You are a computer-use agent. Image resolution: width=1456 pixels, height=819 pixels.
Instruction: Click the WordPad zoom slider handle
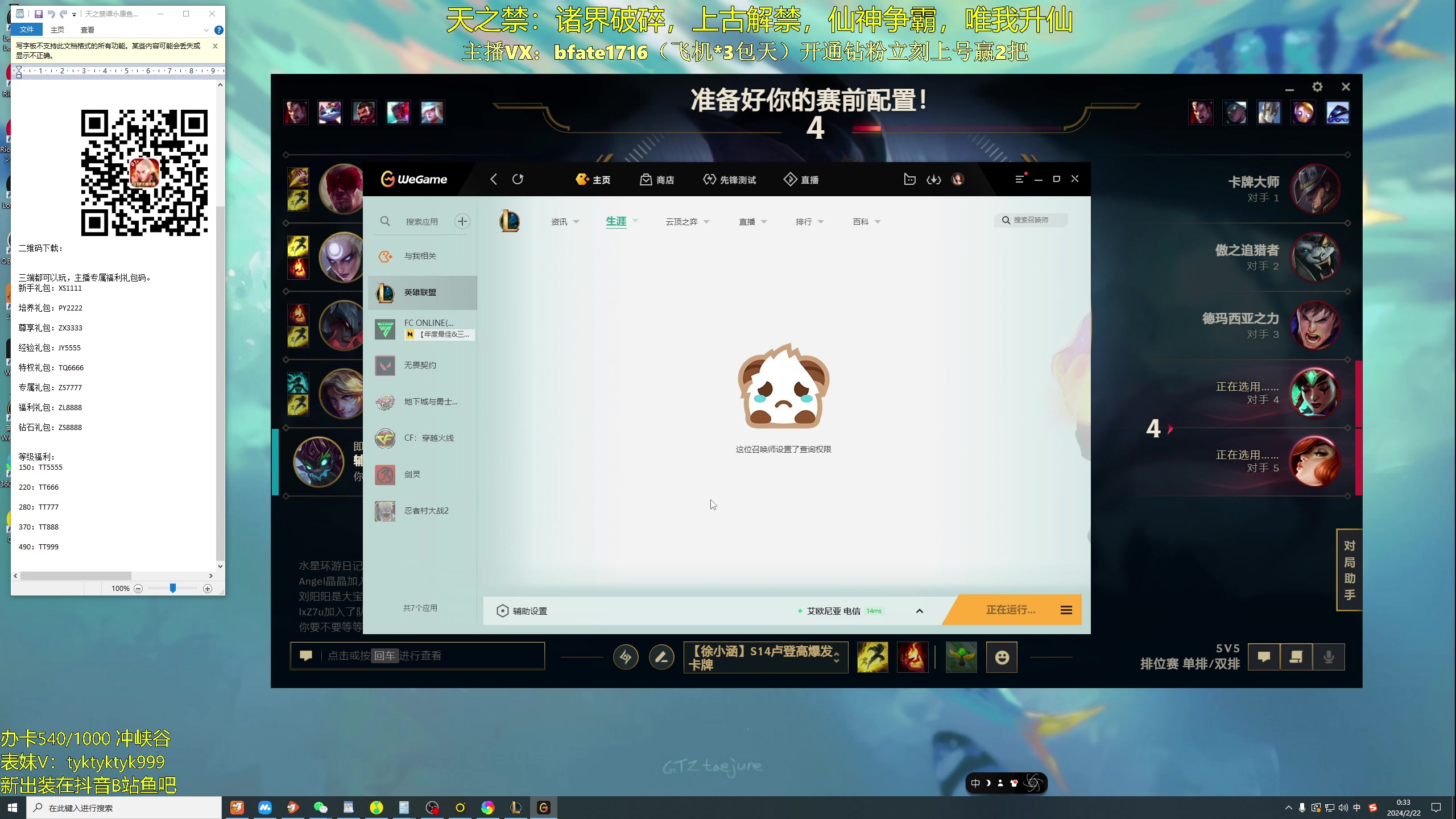tap(173, 588)
